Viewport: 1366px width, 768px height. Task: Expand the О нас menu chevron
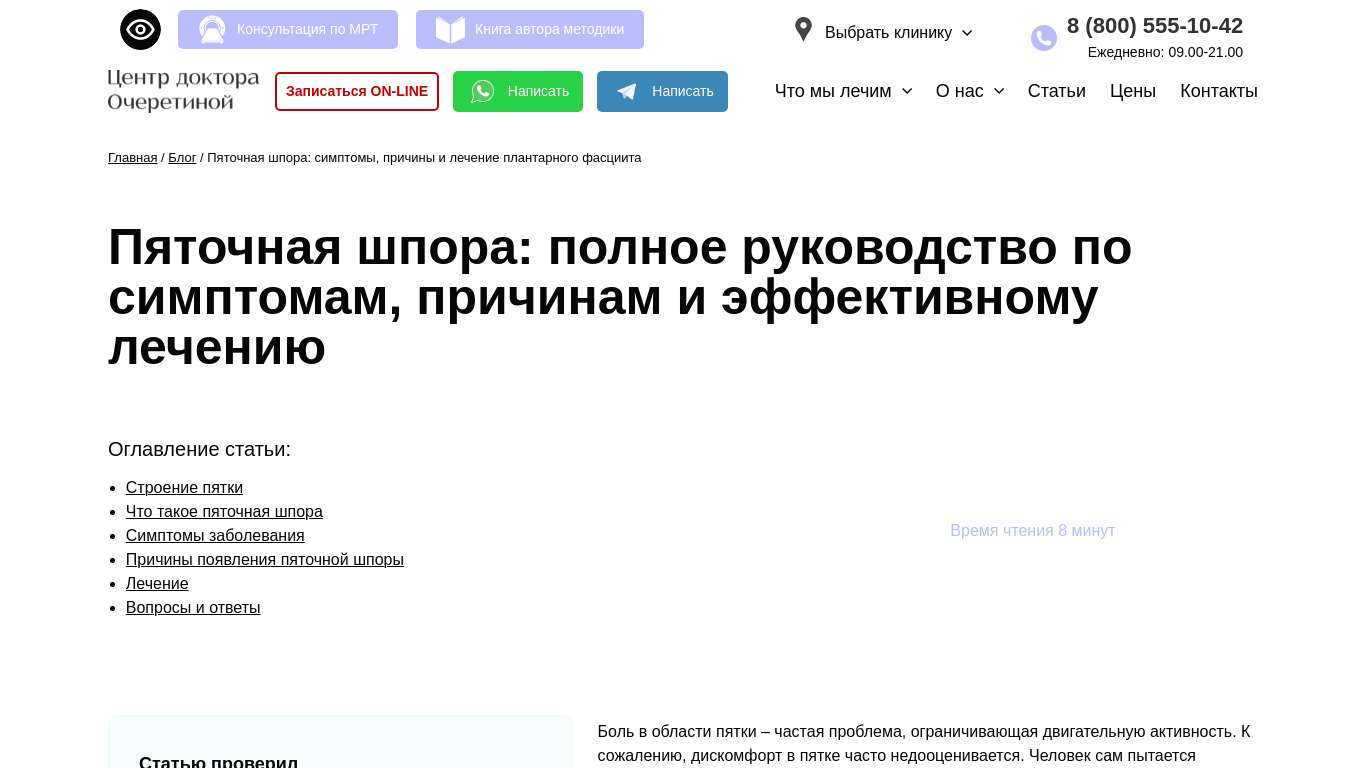click(998, 91)
